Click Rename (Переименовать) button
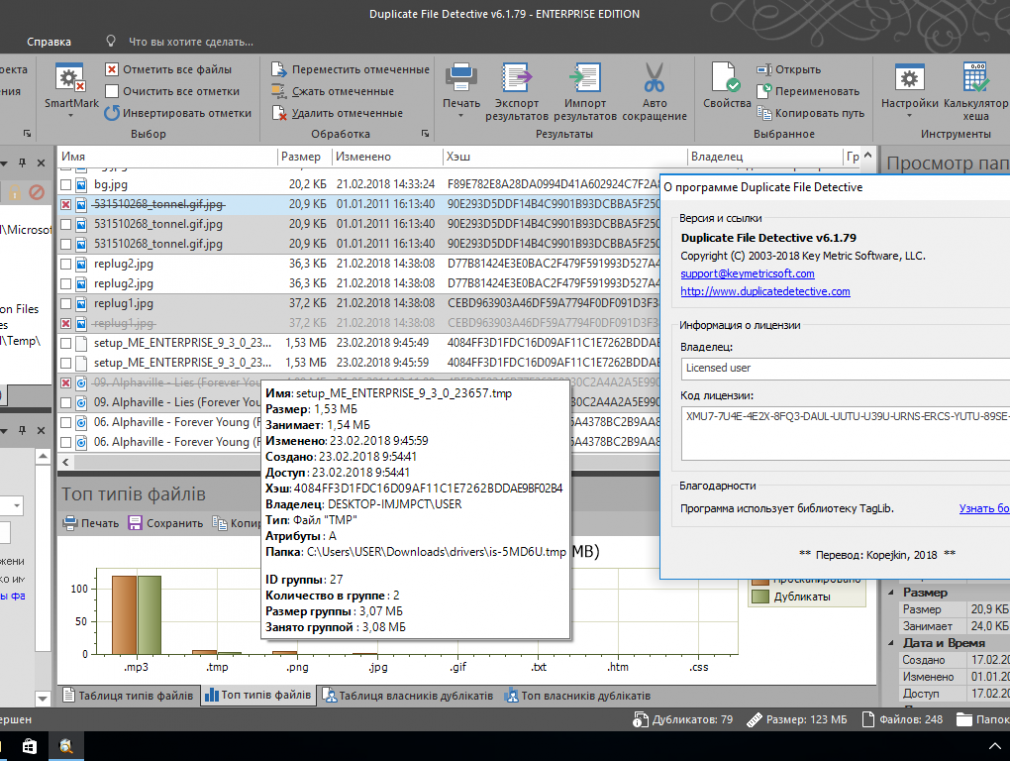1010x761 pixels. click(x=808, y=92)
